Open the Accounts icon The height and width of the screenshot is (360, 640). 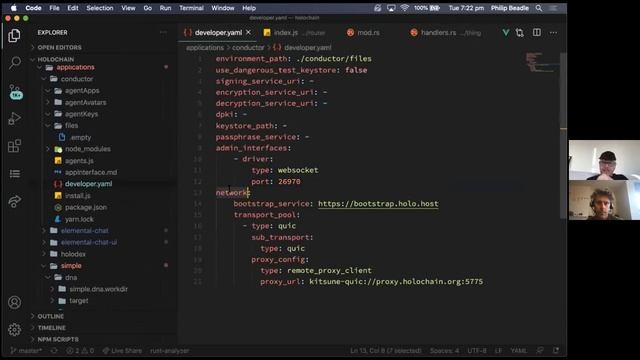tap(14, 302)
